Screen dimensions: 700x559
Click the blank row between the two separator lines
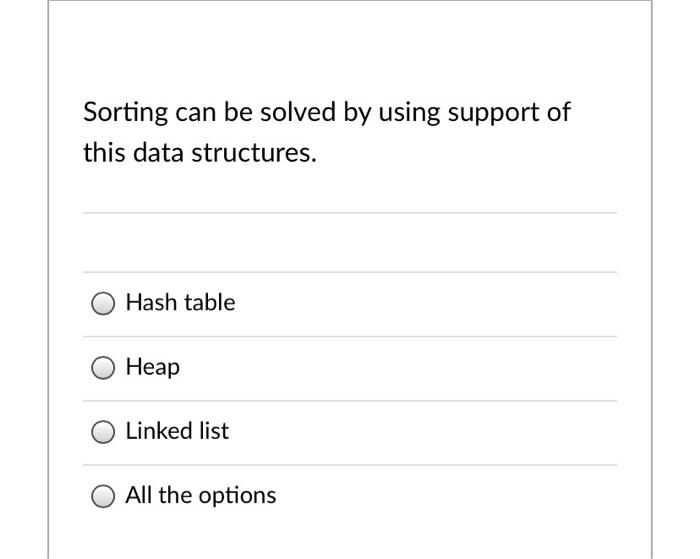click(x=350, y=242)
